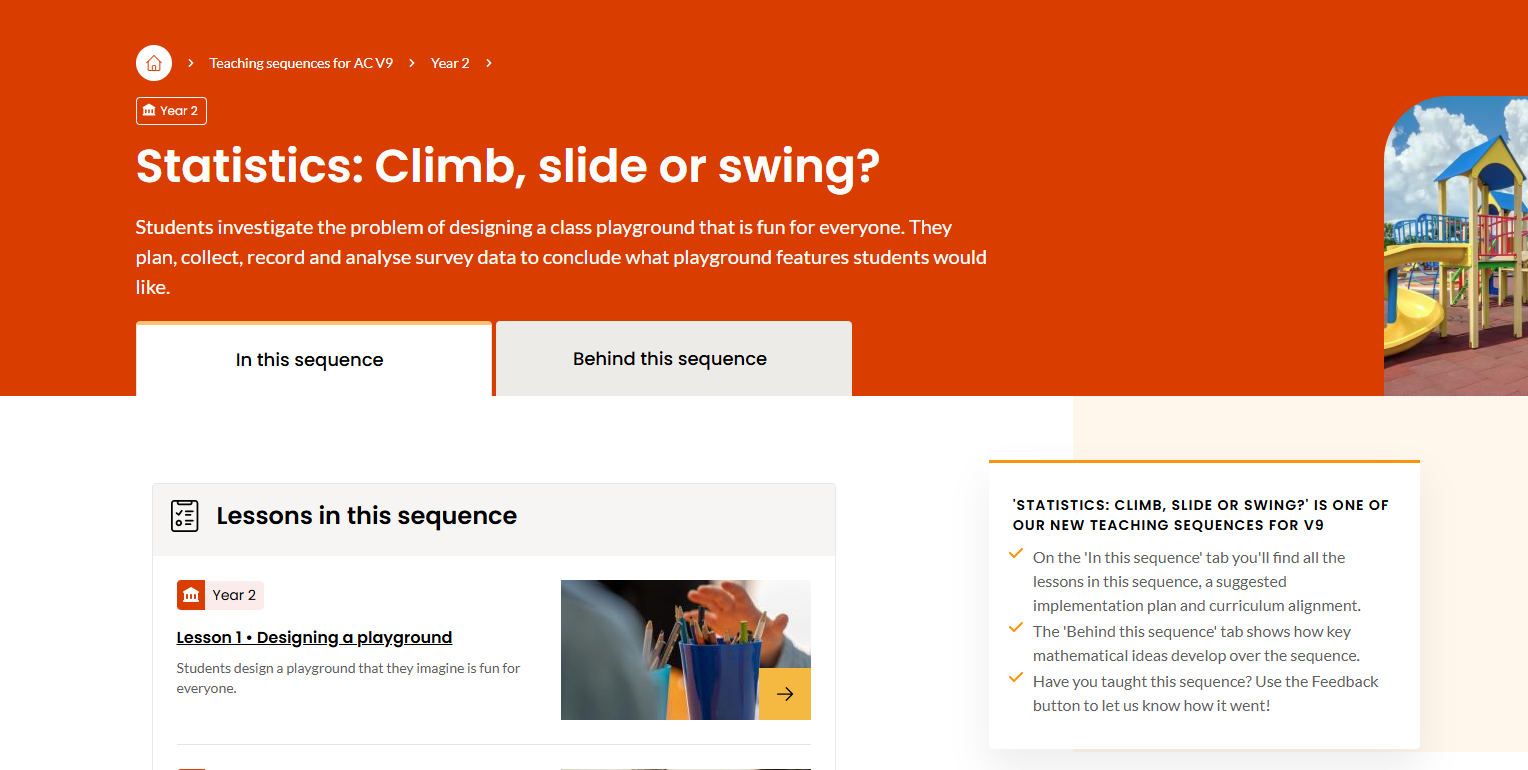The width and height of the screenshot is (1528, 770).
Task: Open Teaching sequences for AC V9 breadcrumb link
Action: (300, 62)
